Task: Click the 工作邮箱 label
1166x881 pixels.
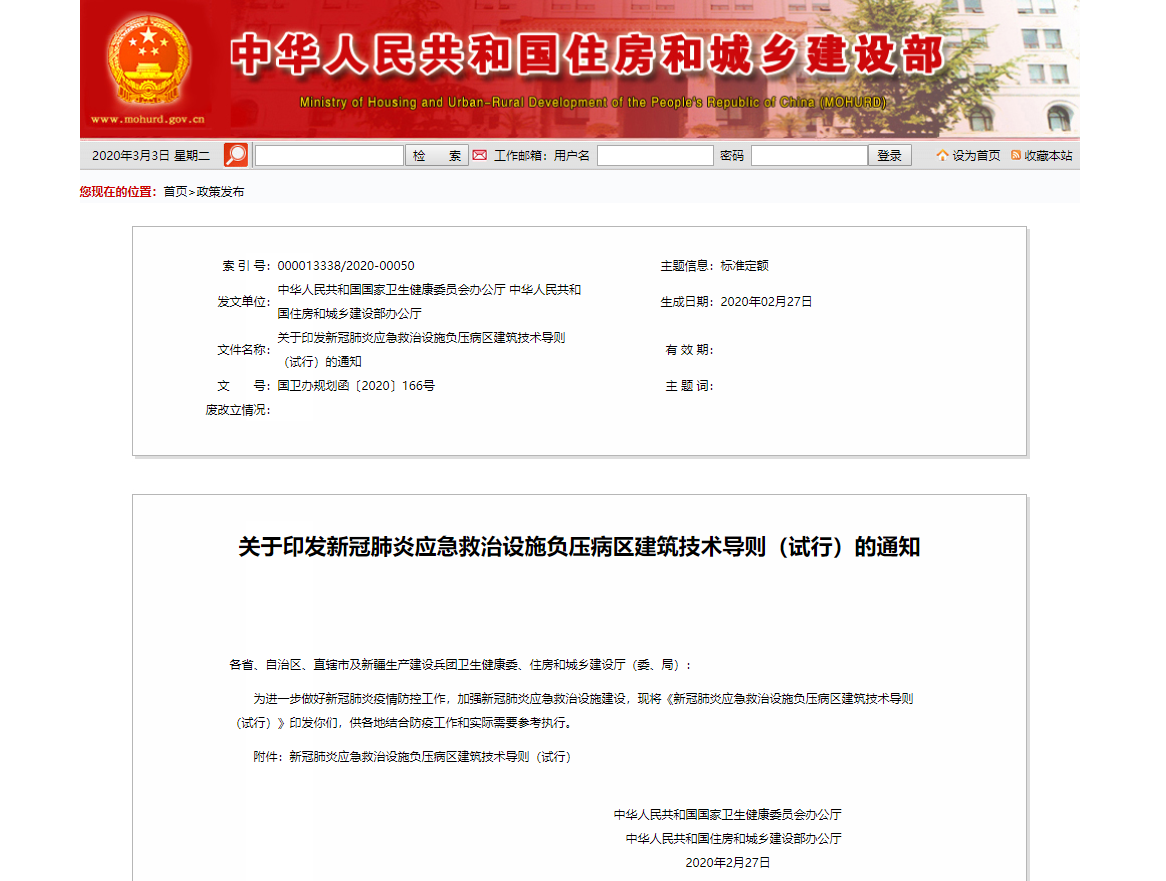Action: click(521, 155)
